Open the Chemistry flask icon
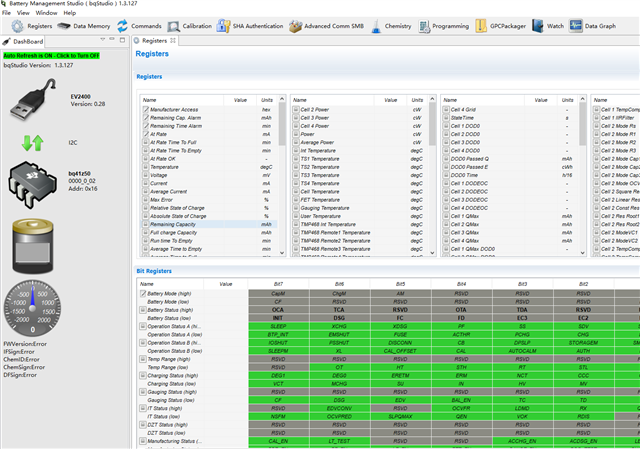The width and height of the screenshot is (640, 449). tap(376, 27)
